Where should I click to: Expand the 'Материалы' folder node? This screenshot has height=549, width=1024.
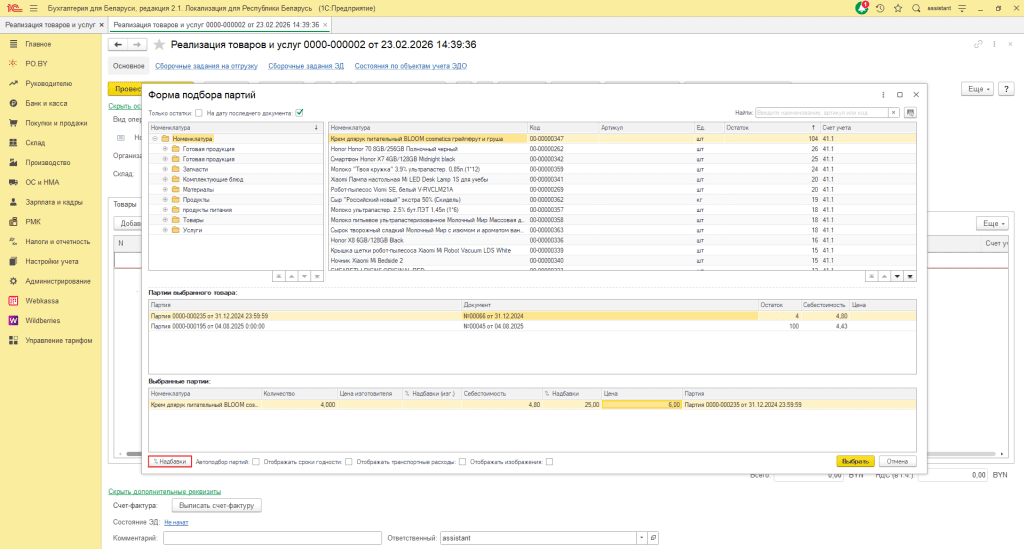click(x=165, y=189)
